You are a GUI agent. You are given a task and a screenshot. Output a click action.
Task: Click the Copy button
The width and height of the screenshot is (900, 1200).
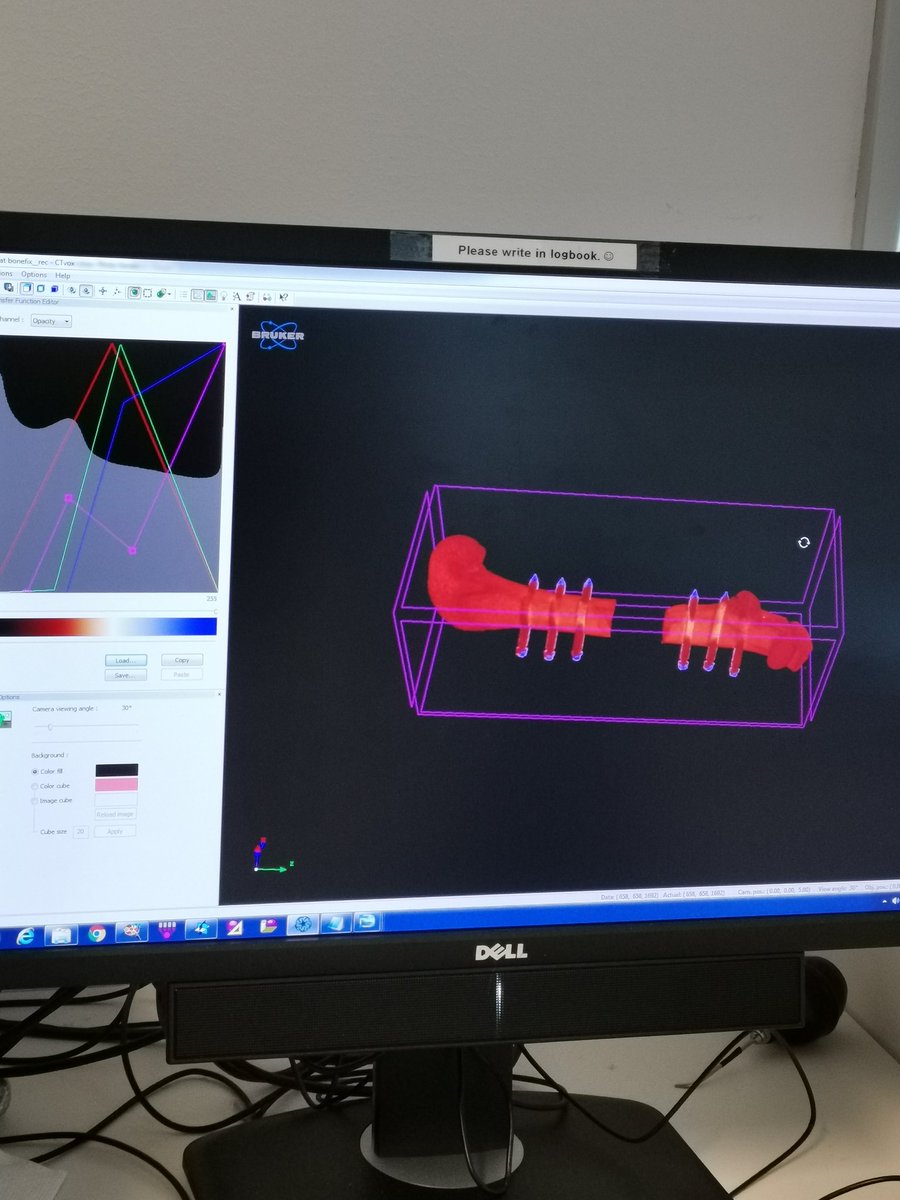pos(182,660)
